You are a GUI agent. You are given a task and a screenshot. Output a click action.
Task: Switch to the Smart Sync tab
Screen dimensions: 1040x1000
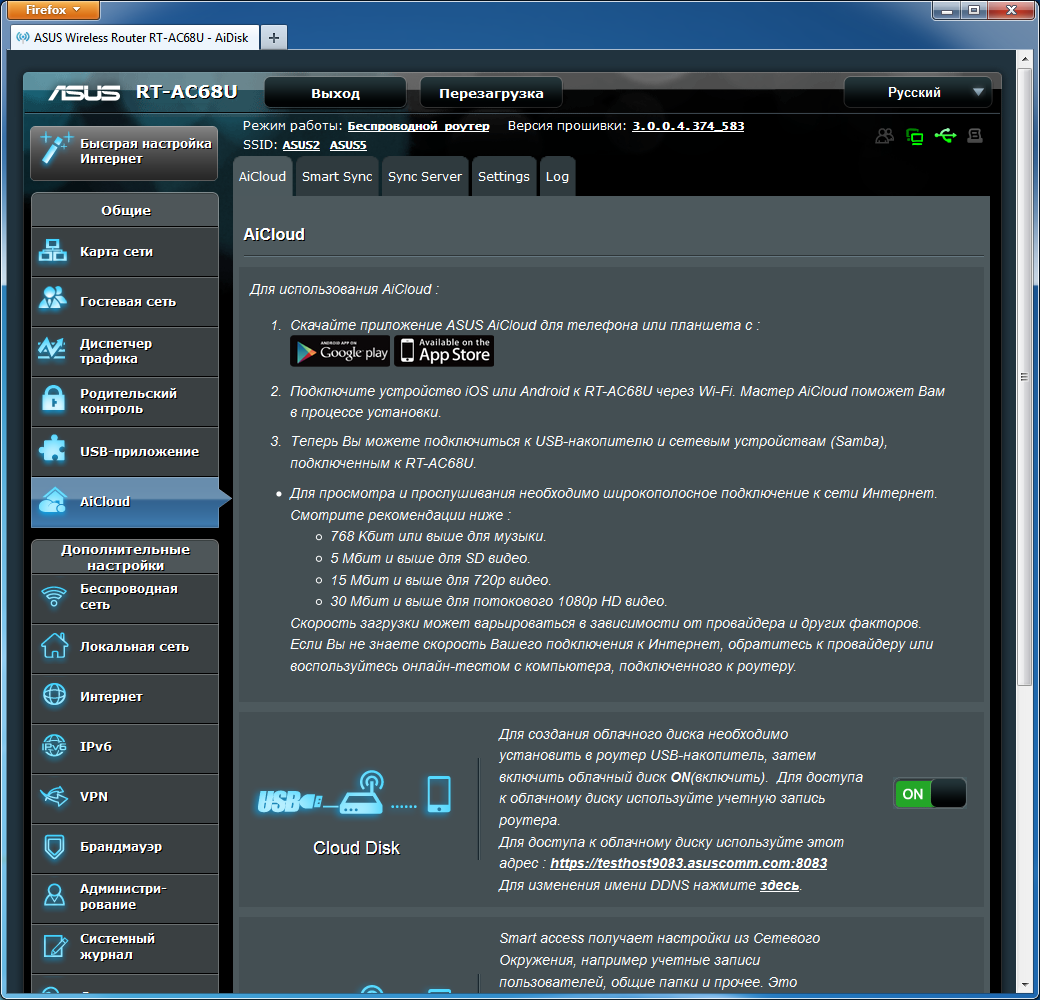(x=337, y=176)
